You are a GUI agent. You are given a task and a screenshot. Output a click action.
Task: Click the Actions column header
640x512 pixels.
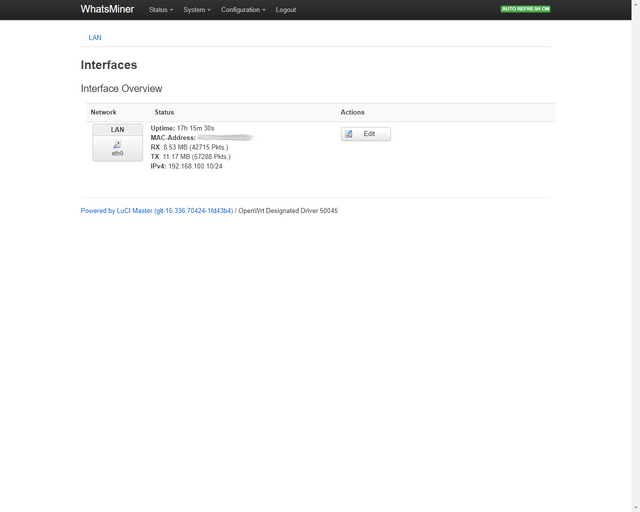[353, 112]
